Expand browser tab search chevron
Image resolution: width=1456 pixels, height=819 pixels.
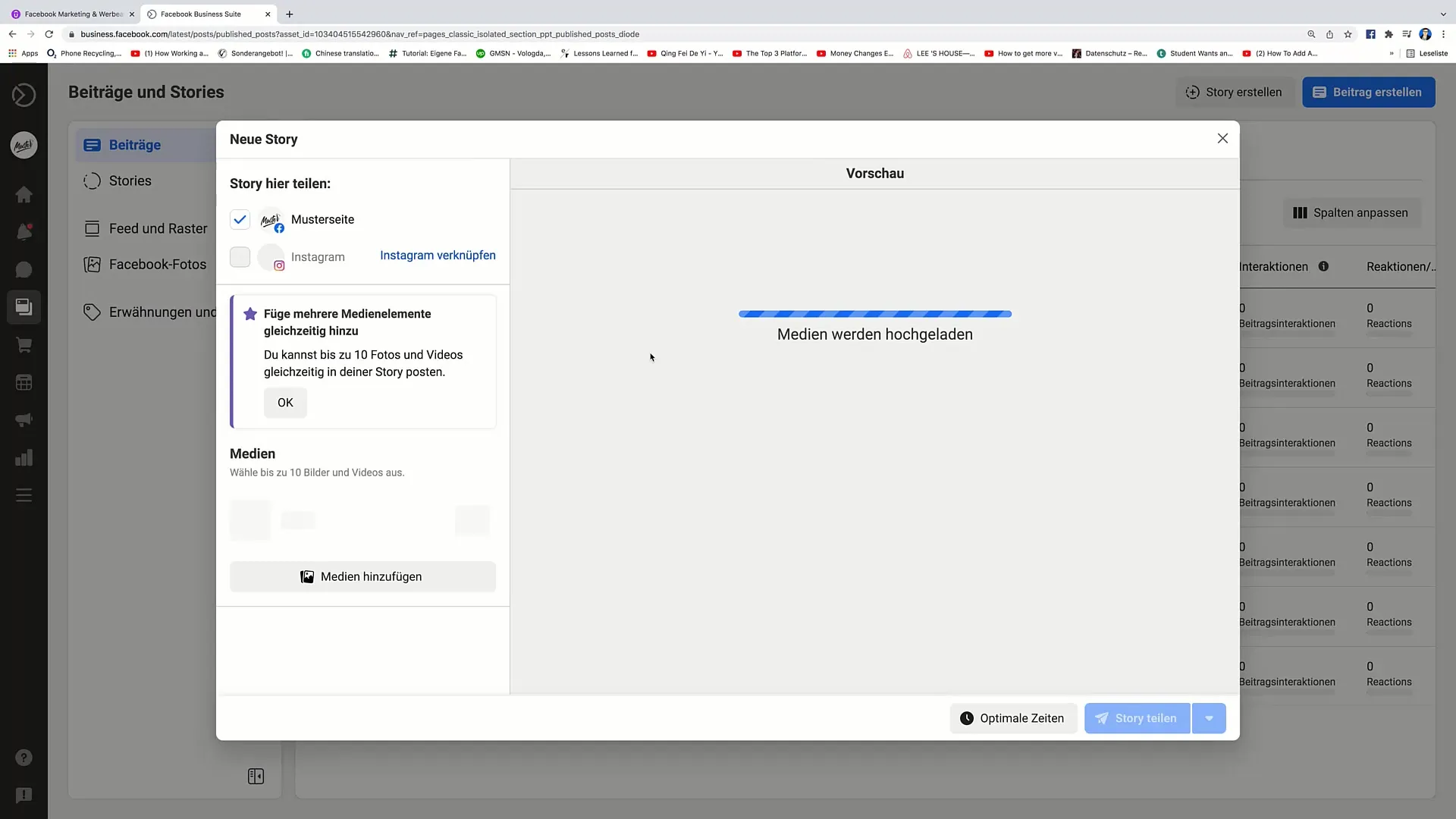[x=1442, y=14]
